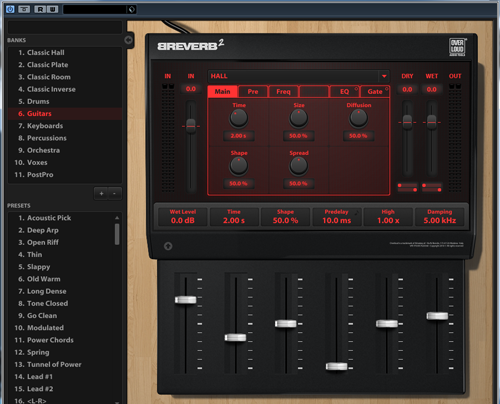Viewport: 500px width, 404px height.
Task: Select the Voxes bank
Action: pos(65,163)
